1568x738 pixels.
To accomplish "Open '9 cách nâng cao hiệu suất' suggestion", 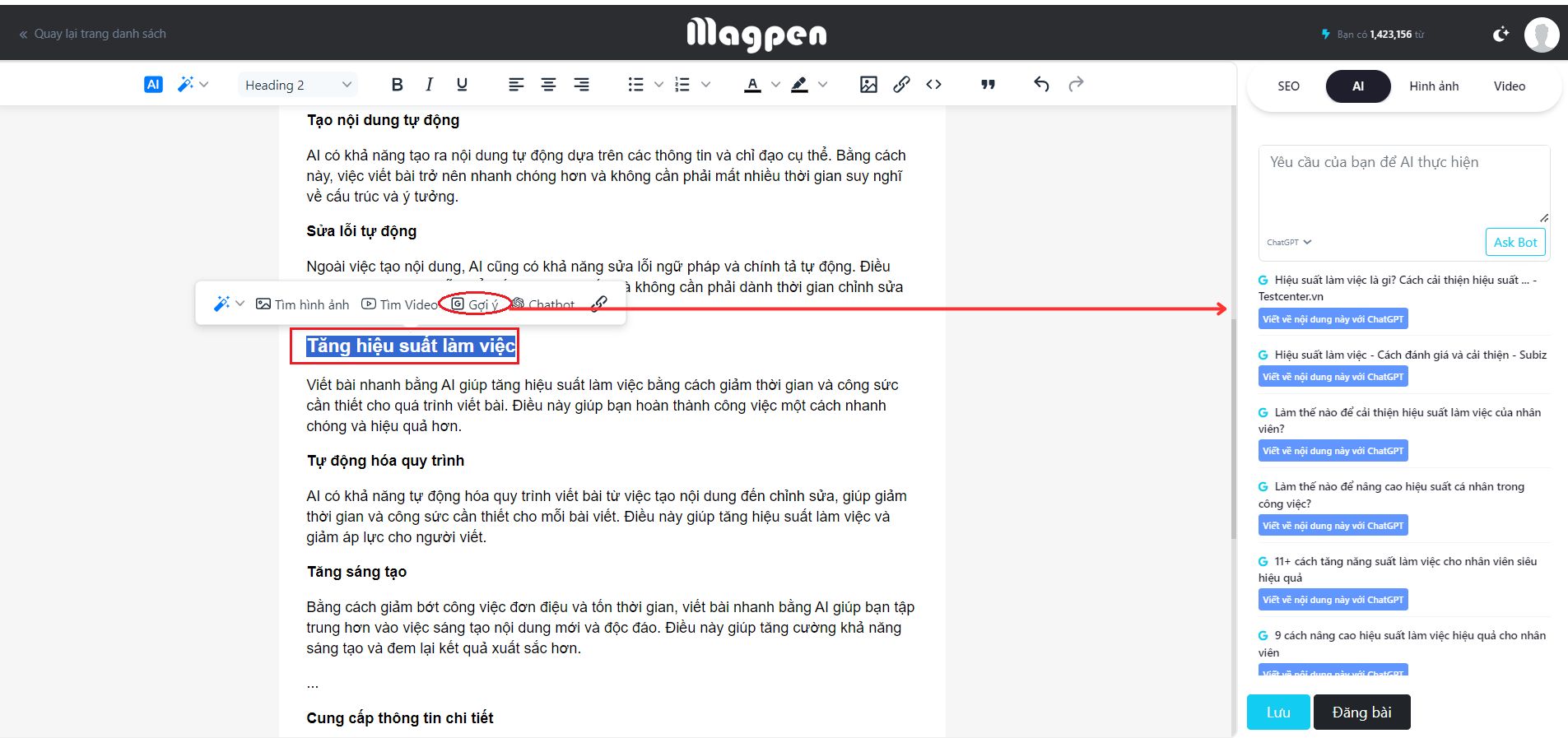I will click(x=1402, y=643).
